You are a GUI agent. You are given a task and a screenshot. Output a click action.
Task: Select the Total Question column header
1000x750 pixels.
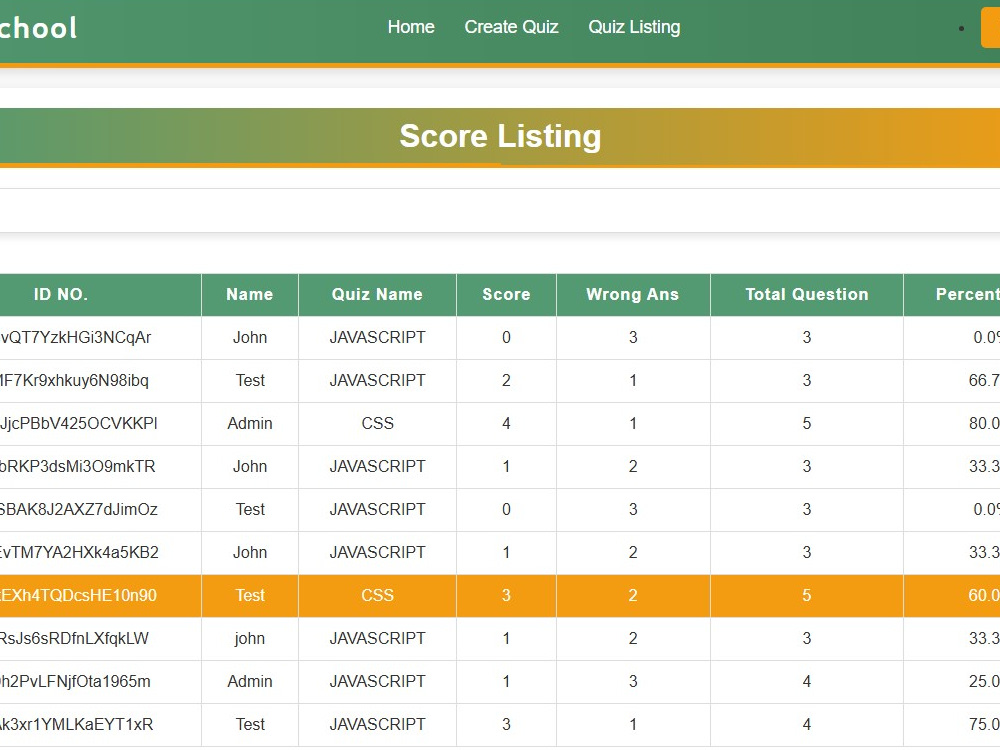click(807, 294)
